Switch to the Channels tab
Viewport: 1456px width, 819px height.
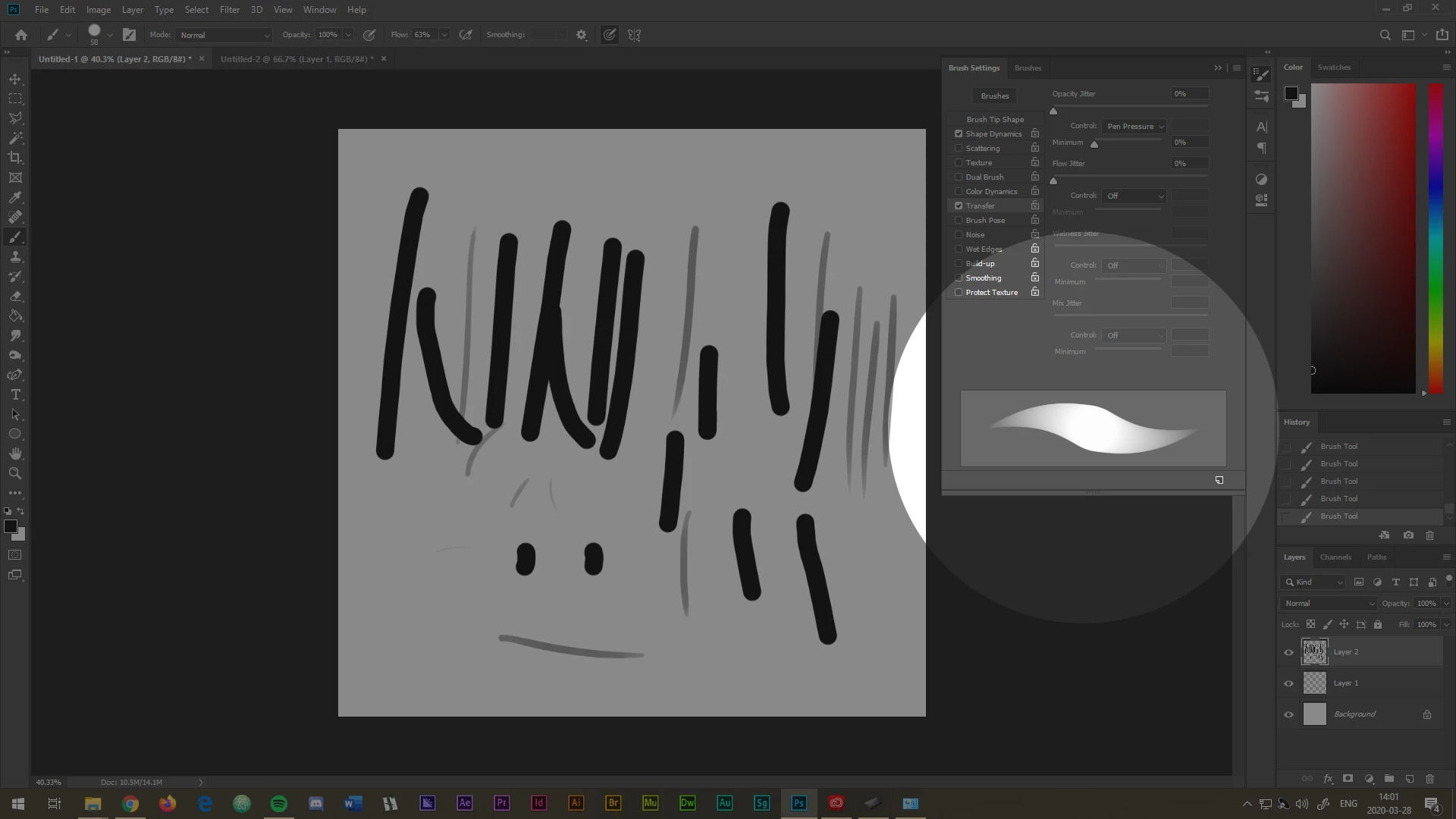(x=1335, y=557)
